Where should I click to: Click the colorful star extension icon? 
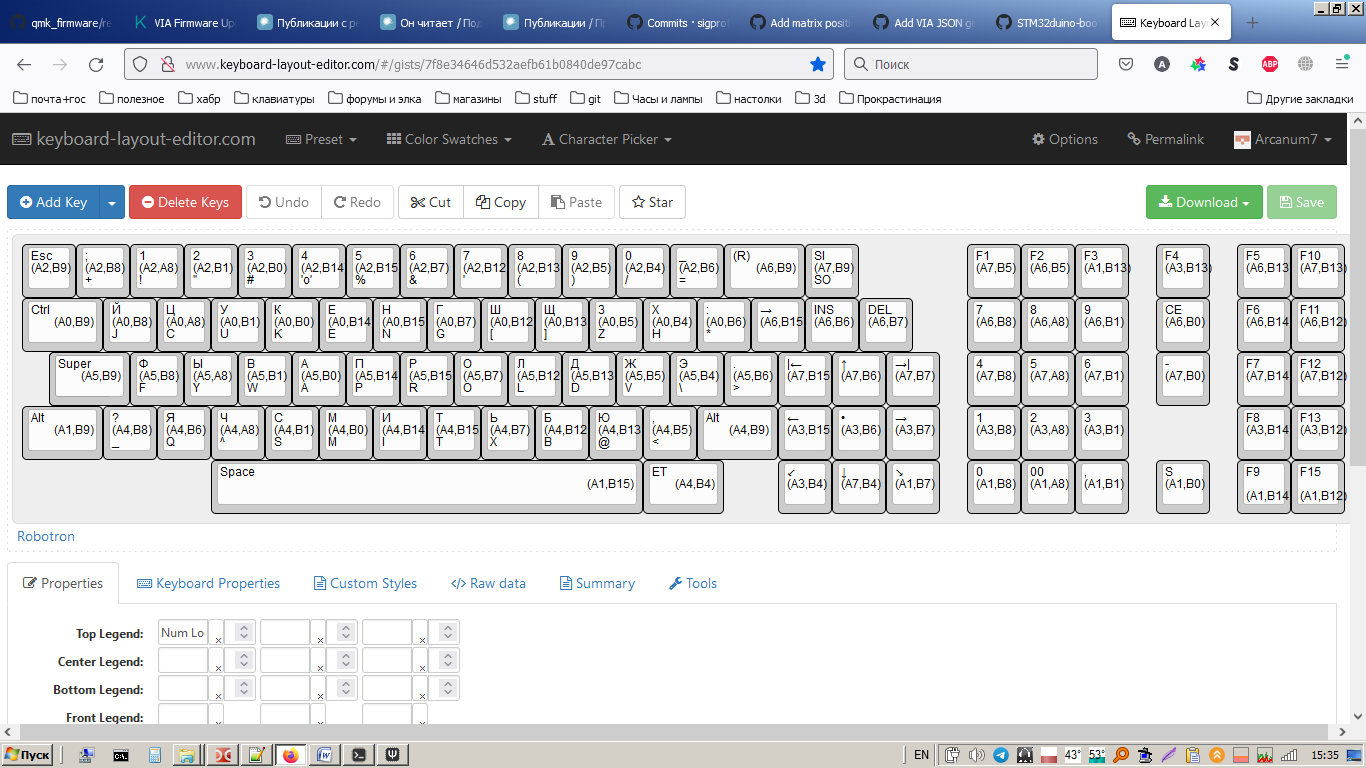(x=1197, y=64)
